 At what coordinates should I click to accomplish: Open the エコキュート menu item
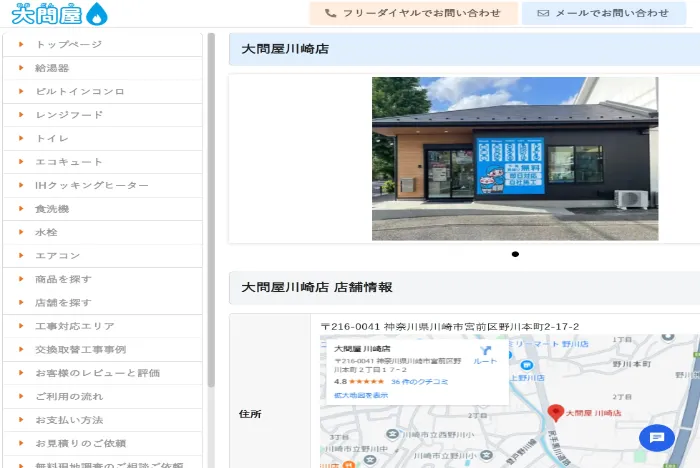point(69,162)
